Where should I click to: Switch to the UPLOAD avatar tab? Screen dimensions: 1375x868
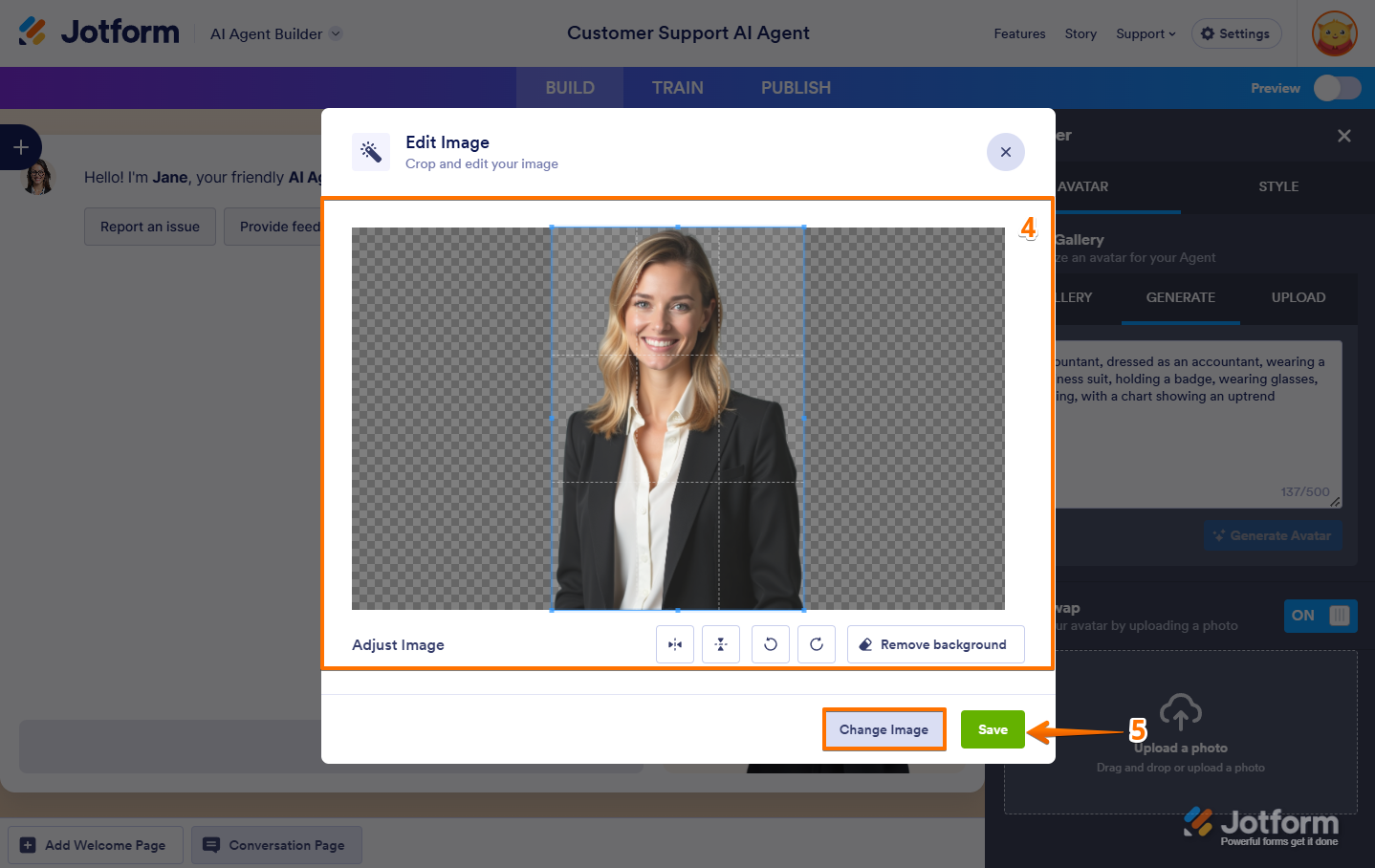click(x=1299, y=297)
